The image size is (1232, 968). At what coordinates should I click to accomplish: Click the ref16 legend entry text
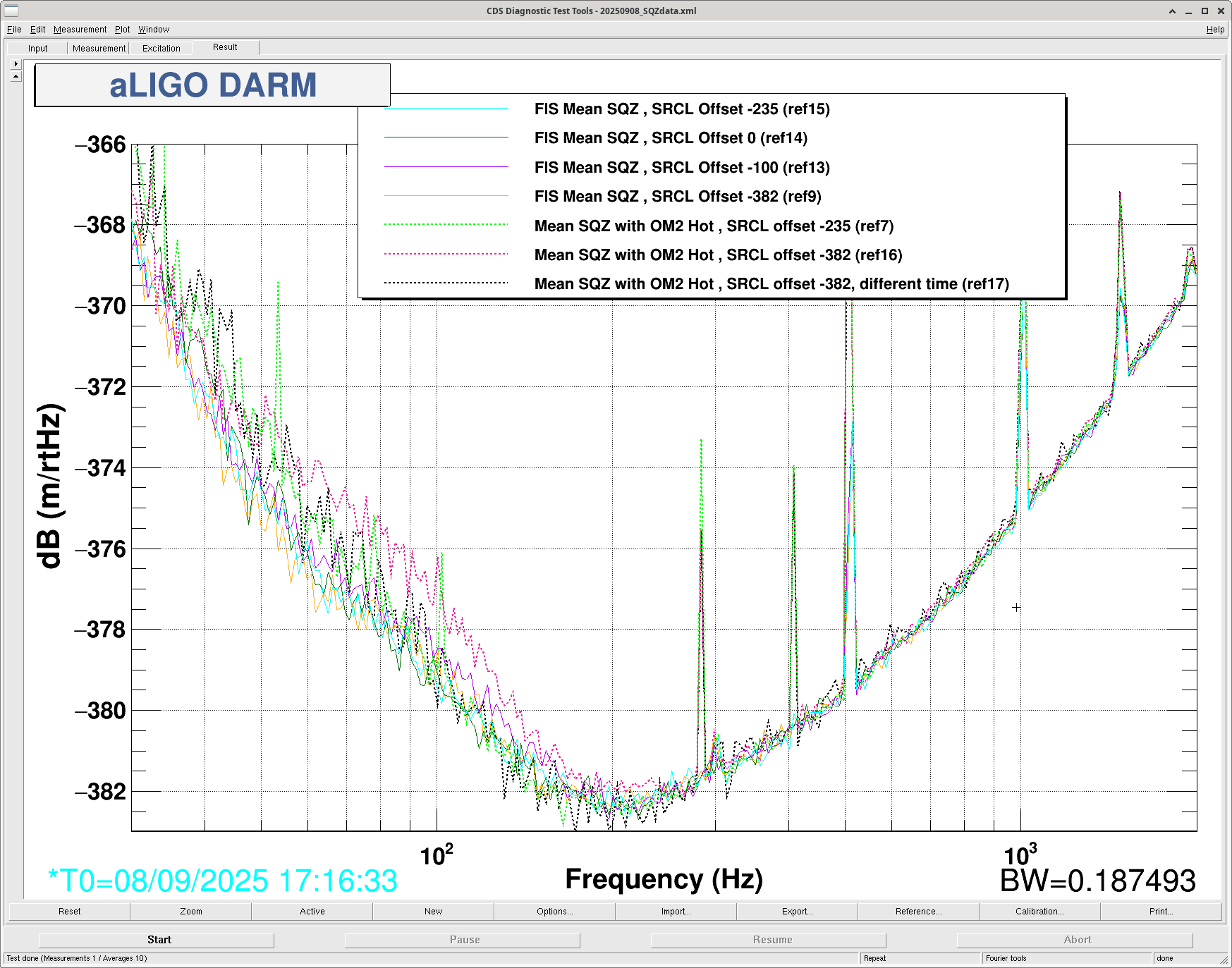pos(718,255)
